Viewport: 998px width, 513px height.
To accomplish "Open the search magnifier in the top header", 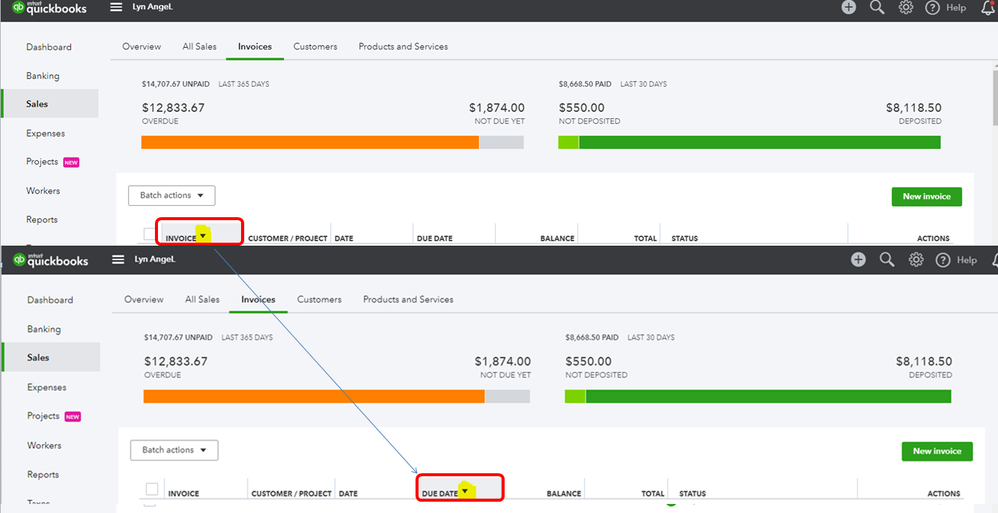I will 877,8.
